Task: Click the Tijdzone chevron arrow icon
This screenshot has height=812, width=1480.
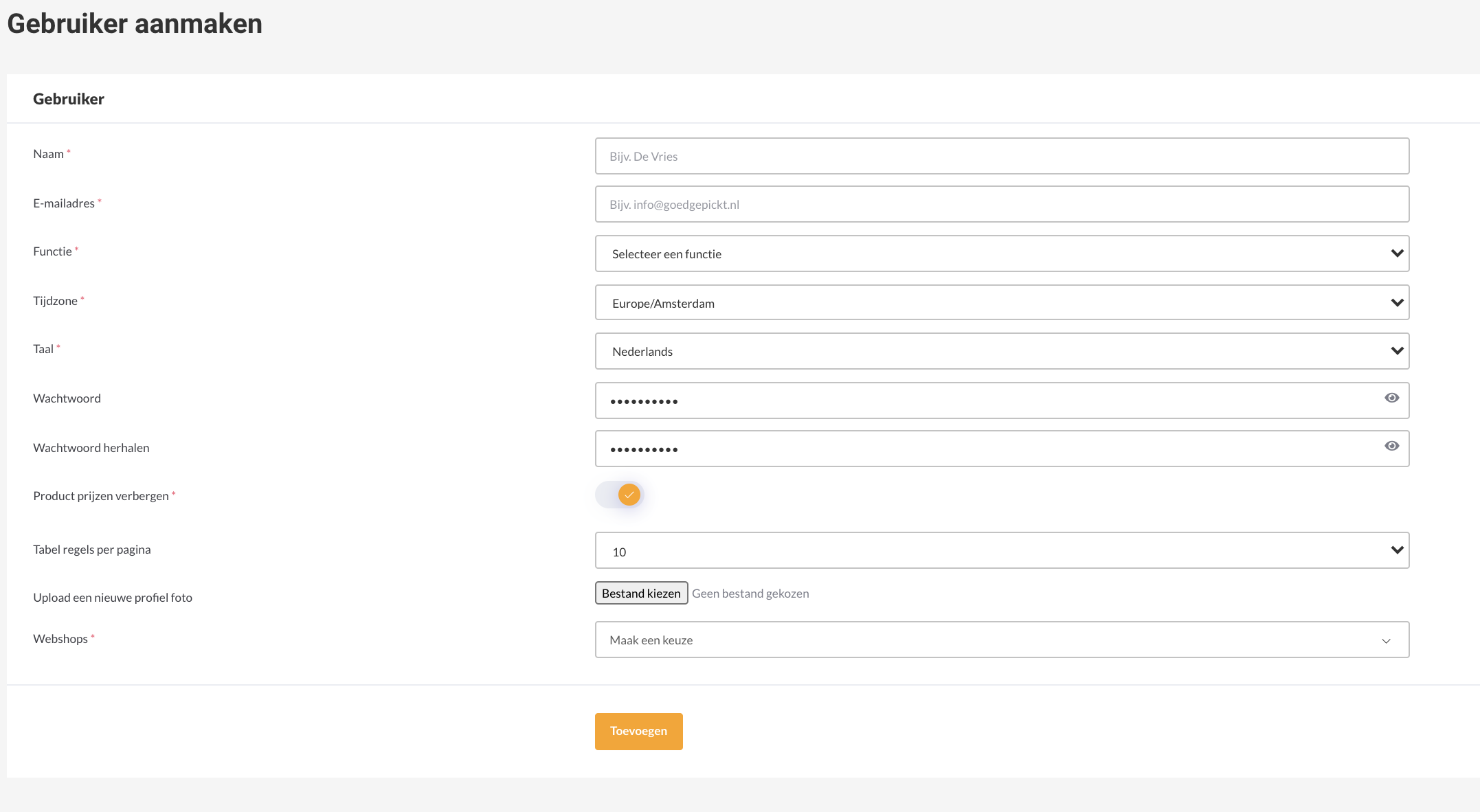Action: click(x=1397, y=303)
